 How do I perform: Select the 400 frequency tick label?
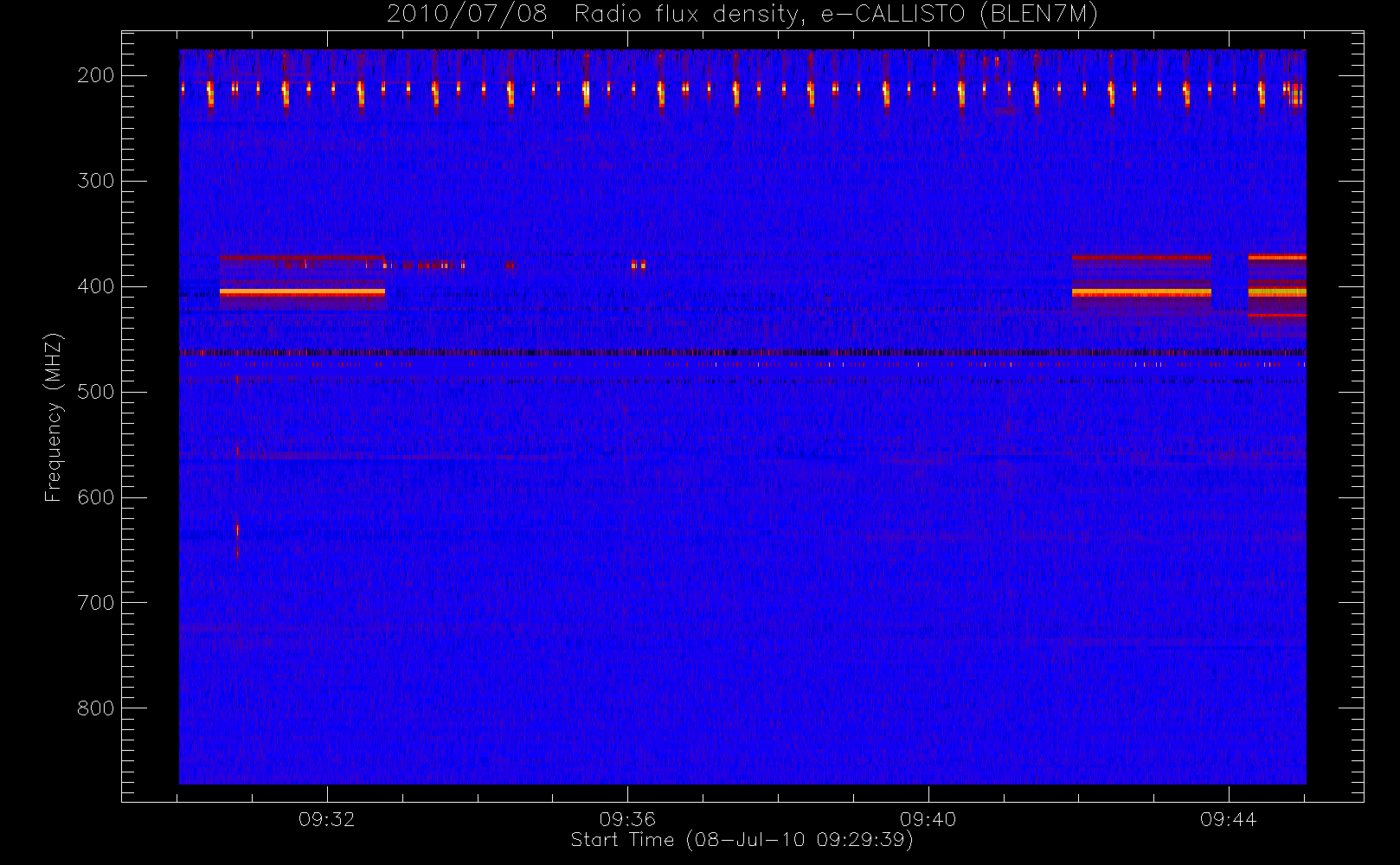coord(96,286)
